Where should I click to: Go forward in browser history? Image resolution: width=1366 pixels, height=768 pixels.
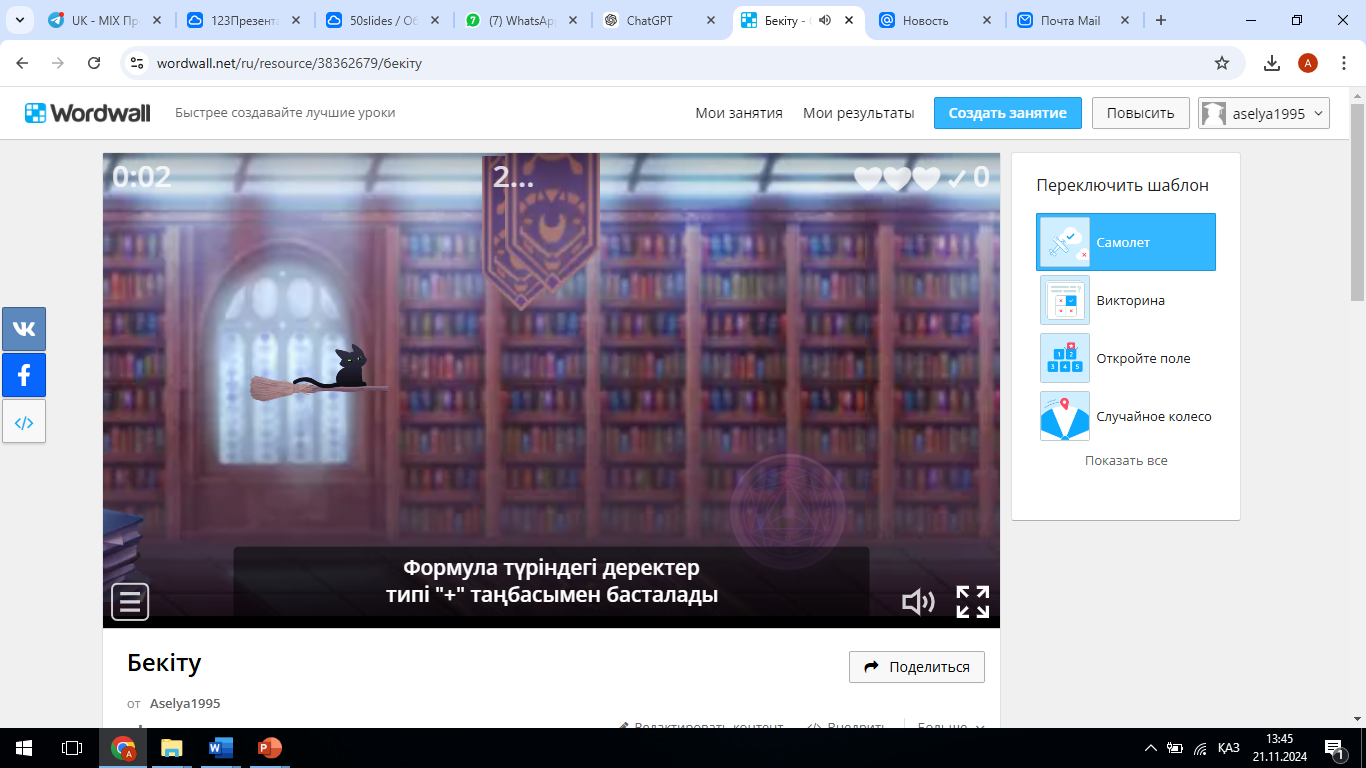[58, 63]
